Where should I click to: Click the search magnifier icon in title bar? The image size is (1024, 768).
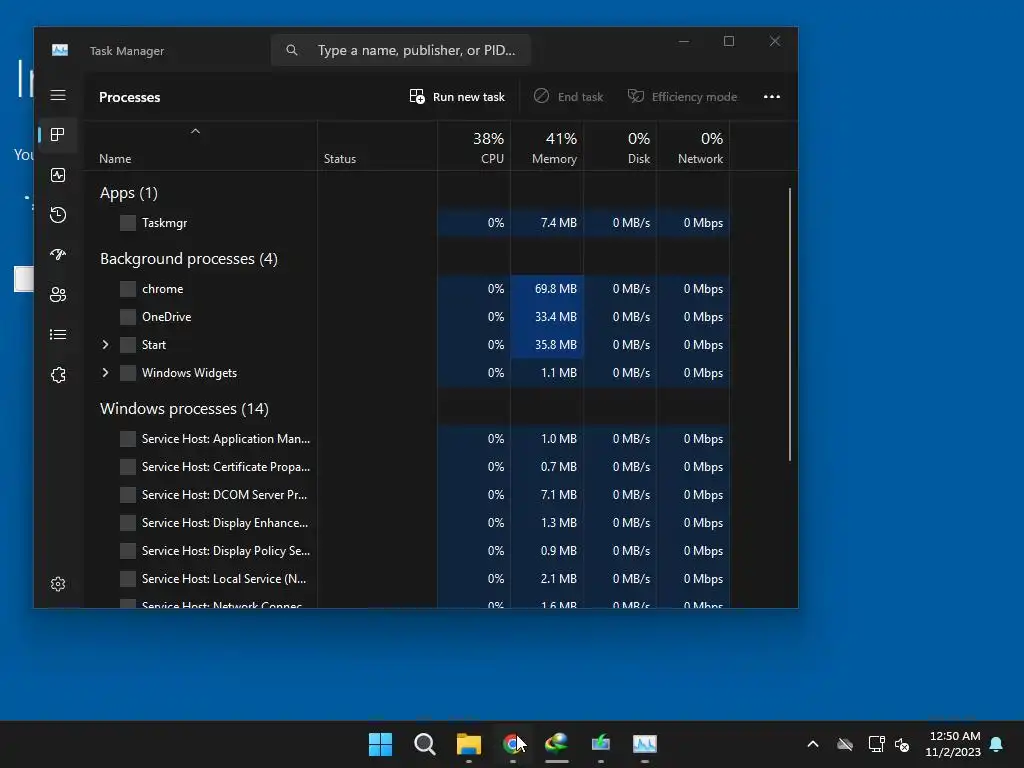[x=292, y=50]
